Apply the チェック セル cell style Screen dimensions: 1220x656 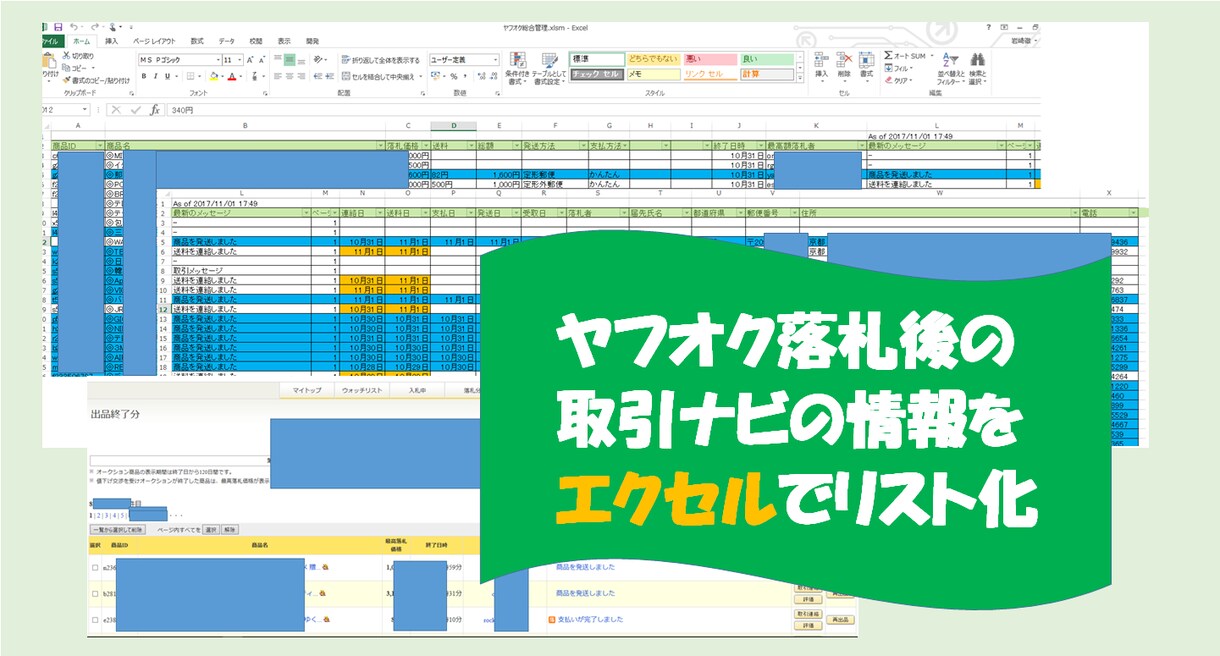tap(597, 74)
